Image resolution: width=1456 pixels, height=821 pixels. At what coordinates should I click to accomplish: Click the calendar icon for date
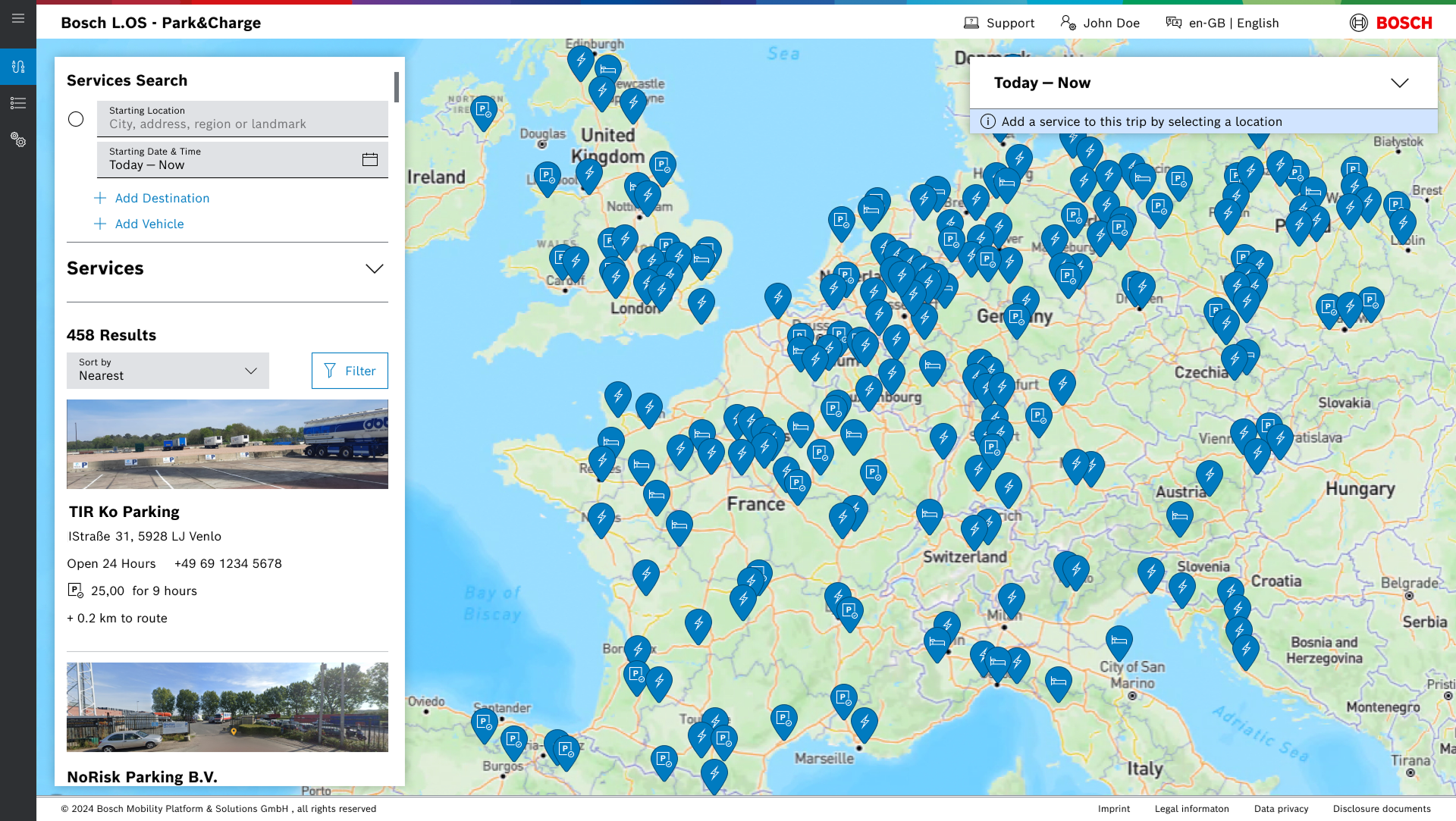370,159
